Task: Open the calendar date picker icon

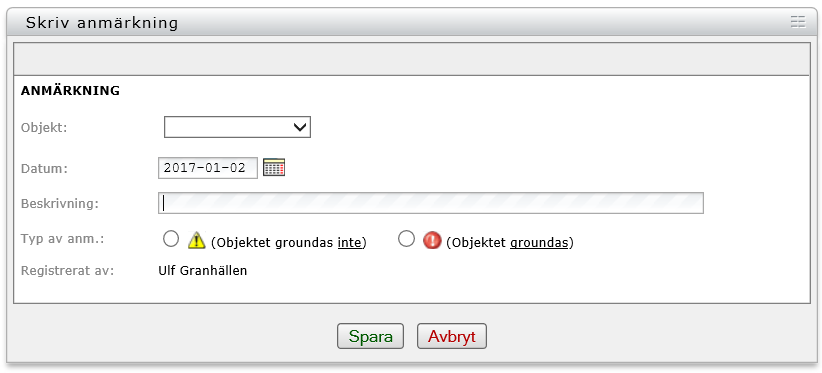Action: point(274,167)
